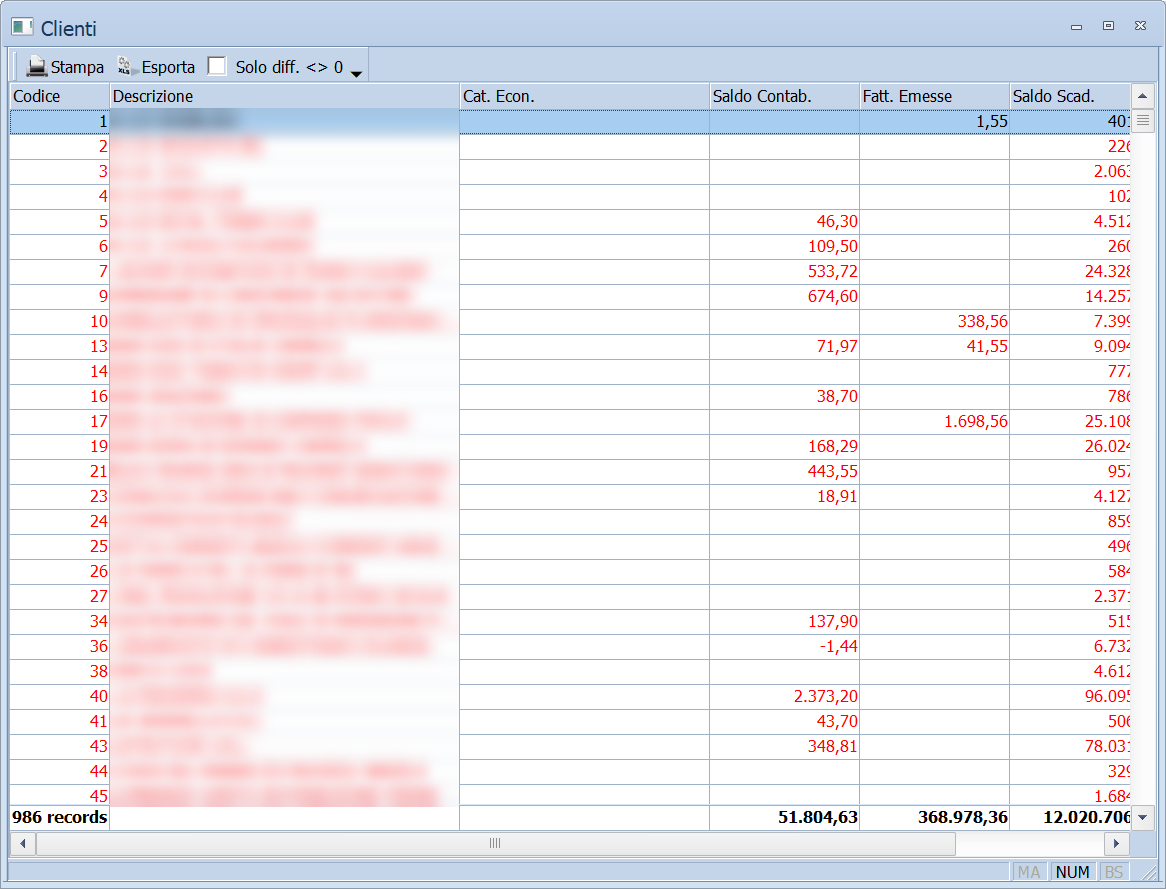Select the Saldo Contab. cell 46,30
This screenshot has width=1166, height=889.
pos(785,222)
